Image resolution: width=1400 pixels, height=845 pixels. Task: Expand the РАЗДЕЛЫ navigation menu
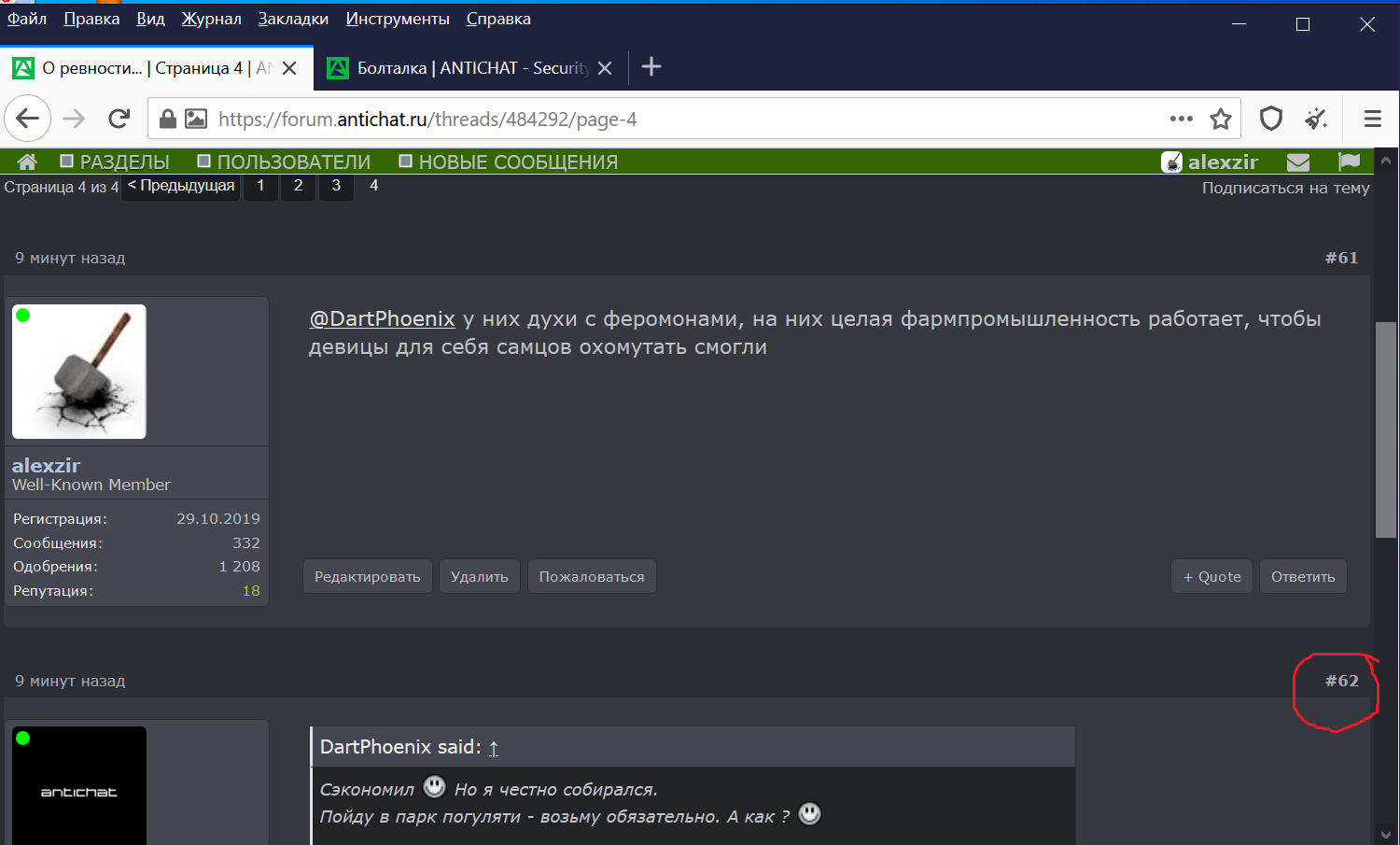tap(115, 162)
